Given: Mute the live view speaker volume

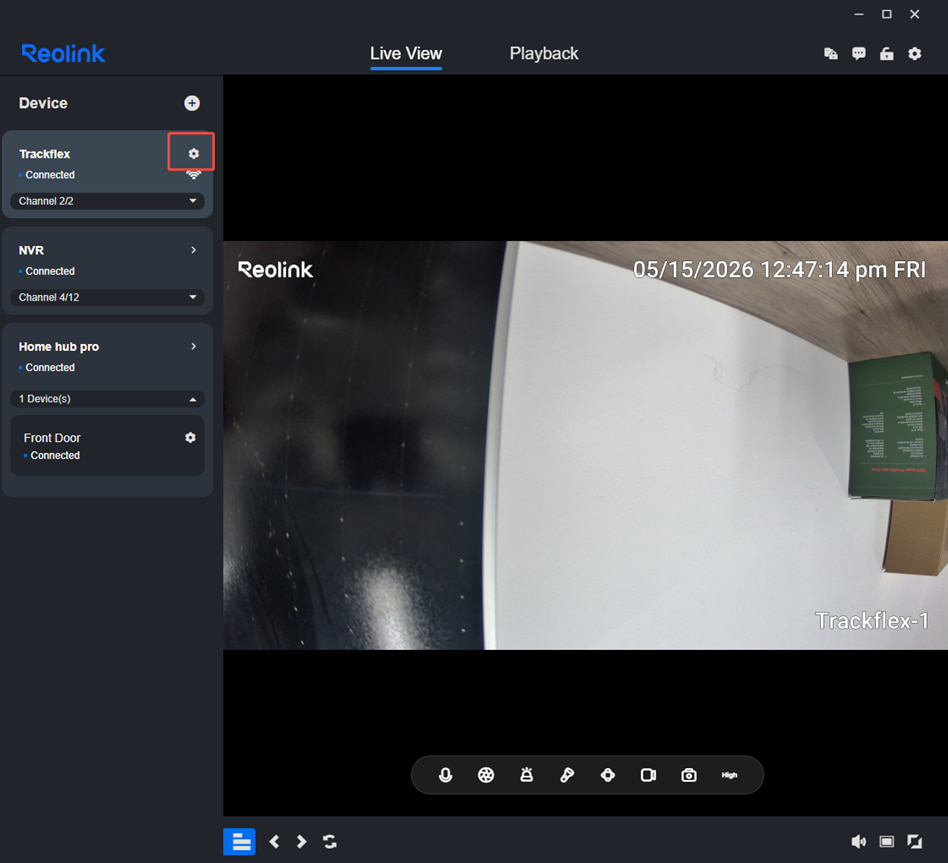Looking at the screenshot, I should (859, 841).
